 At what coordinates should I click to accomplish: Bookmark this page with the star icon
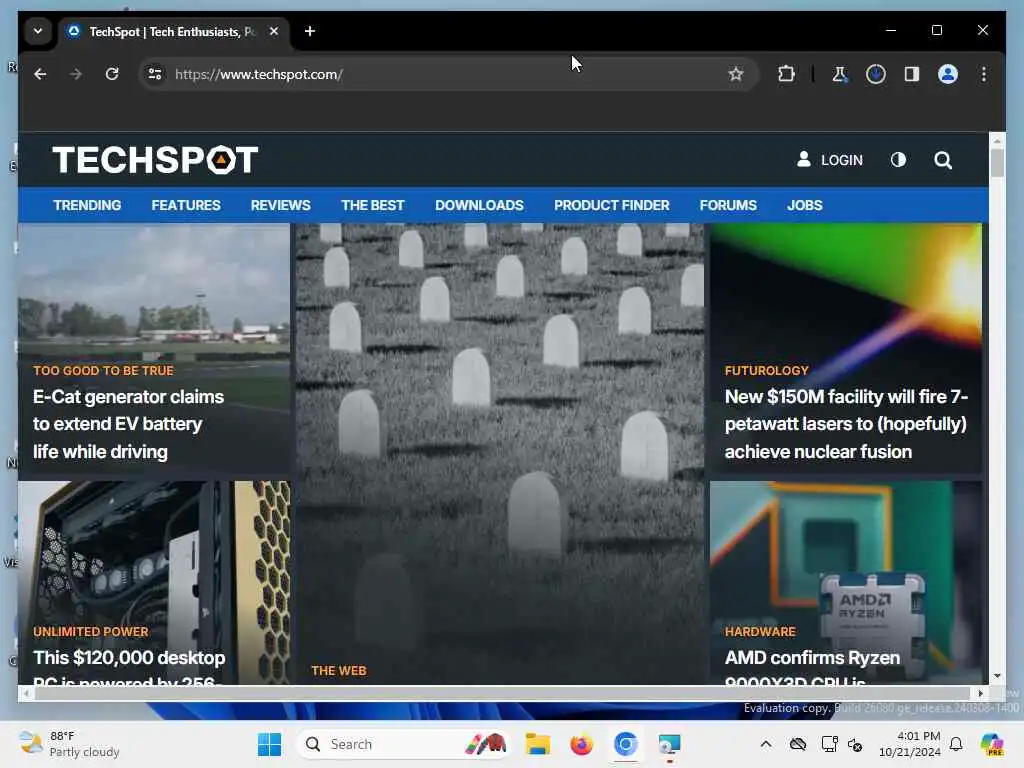[736, 74]
